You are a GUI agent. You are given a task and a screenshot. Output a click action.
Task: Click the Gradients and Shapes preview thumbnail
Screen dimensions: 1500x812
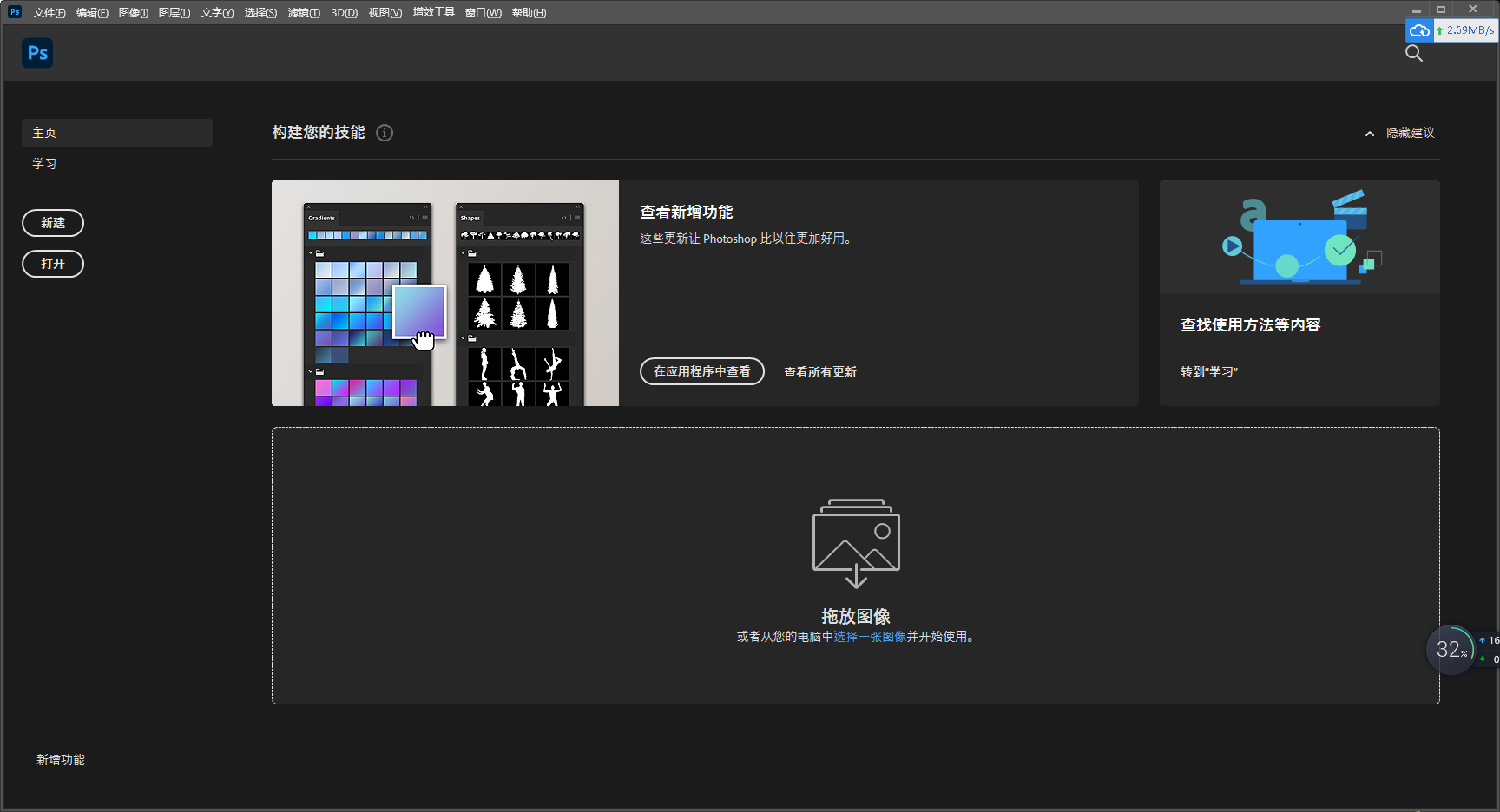coord(444,293)
